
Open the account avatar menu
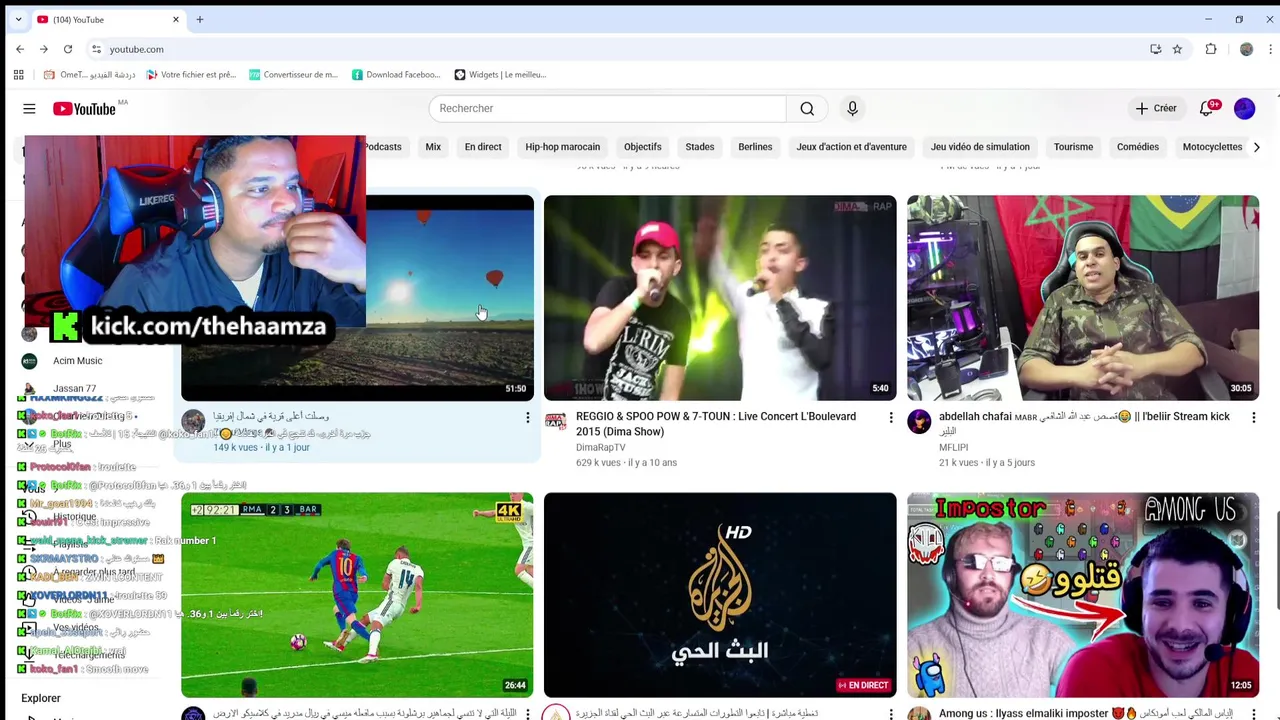[1244, 108]
